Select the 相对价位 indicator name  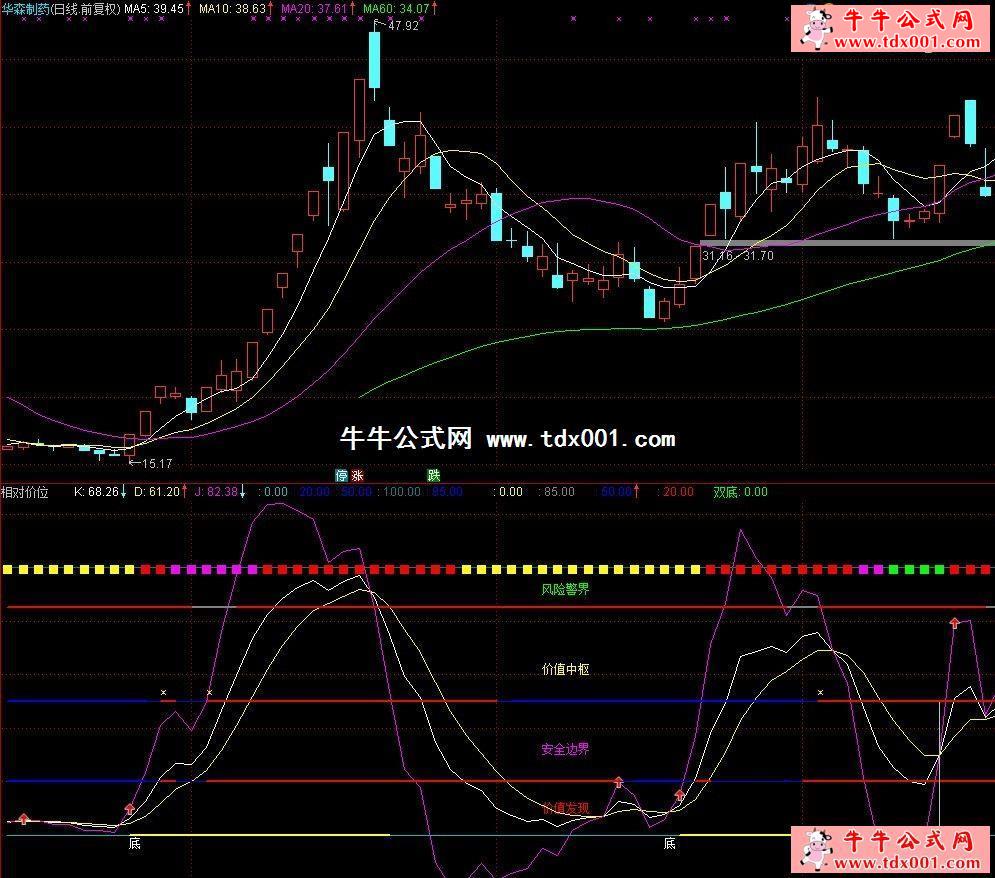tap(25, 492)
